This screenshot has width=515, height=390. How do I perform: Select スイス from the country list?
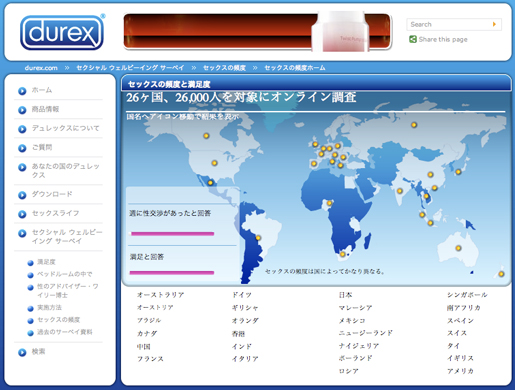click(457, 333)
